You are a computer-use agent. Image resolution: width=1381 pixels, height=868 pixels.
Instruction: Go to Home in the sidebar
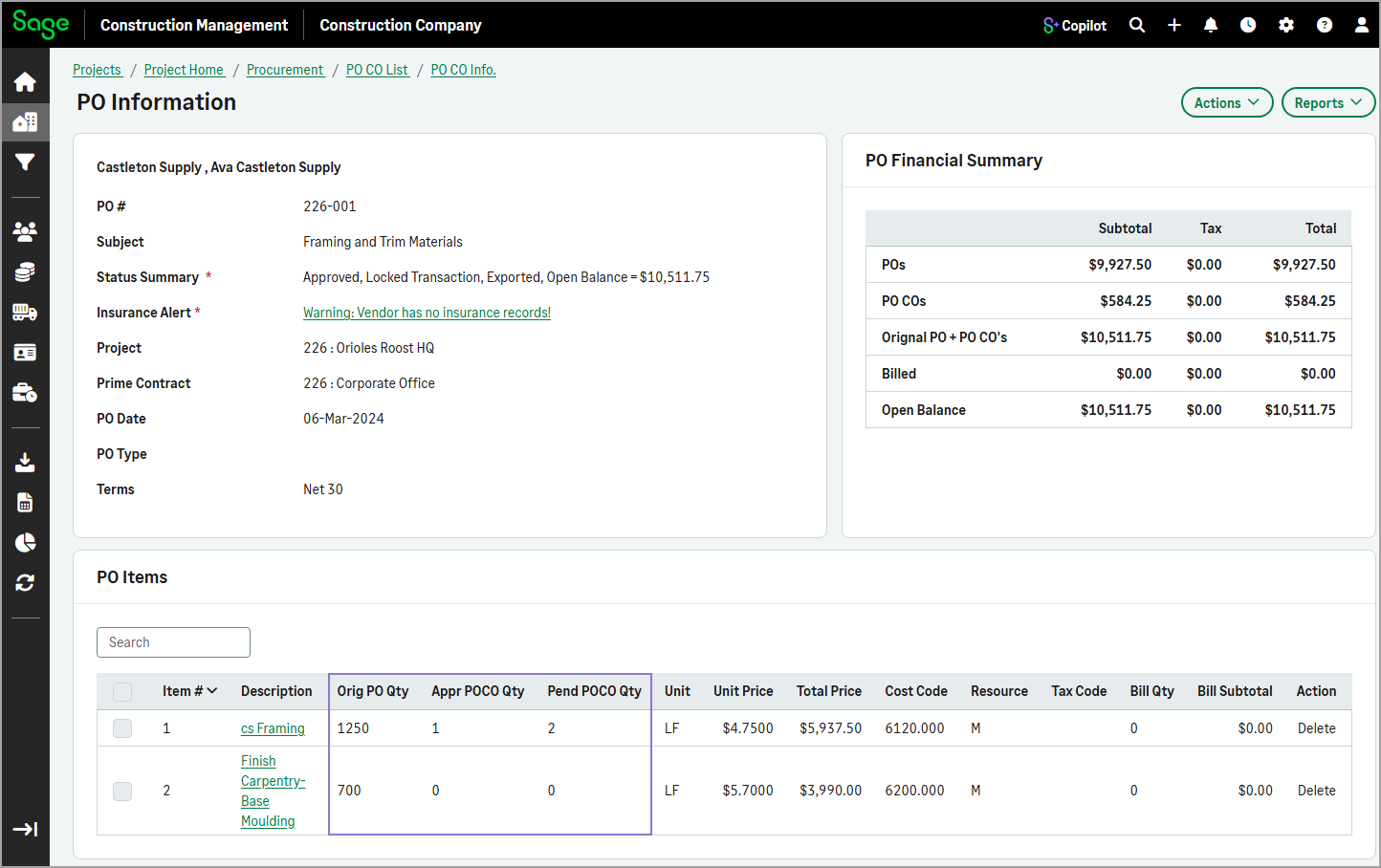tap(25, 82)
